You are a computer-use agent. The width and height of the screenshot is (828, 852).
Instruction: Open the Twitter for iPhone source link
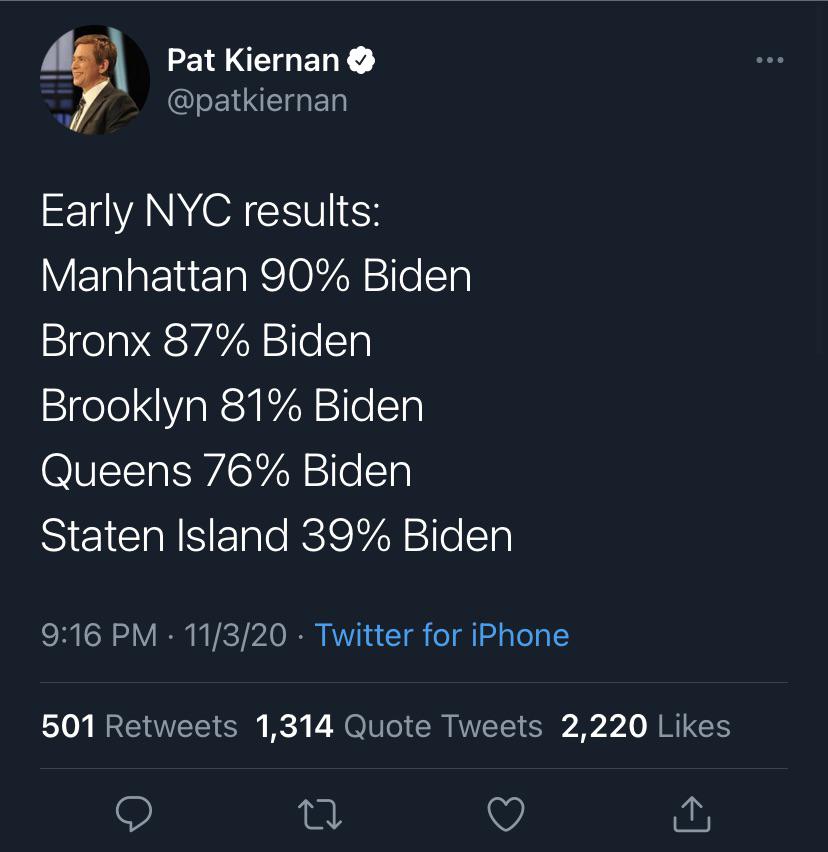coord(441,635)
